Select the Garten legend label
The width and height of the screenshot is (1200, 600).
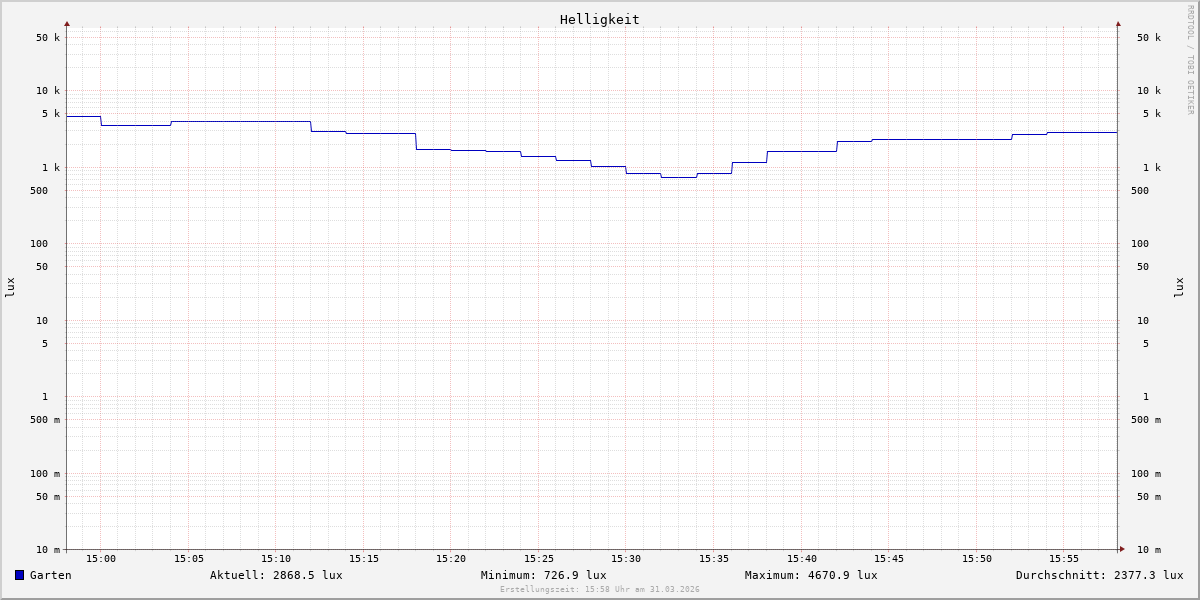[50, 575]
